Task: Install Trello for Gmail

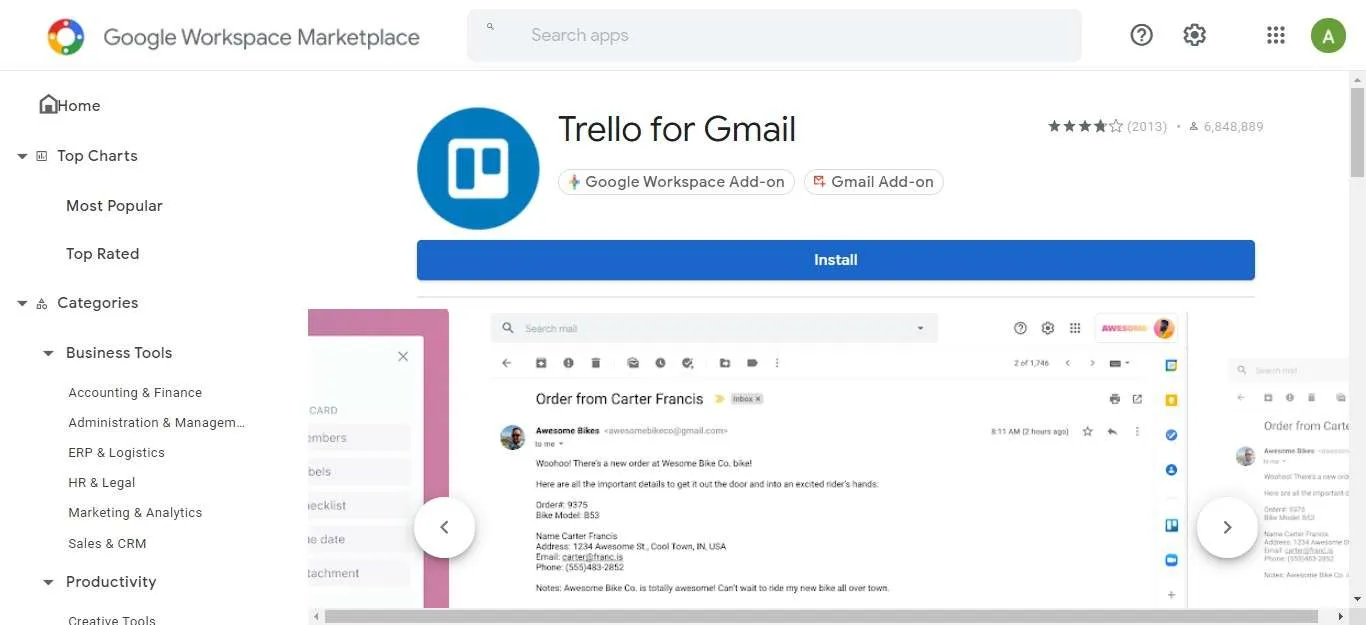Action: [836, 260]
